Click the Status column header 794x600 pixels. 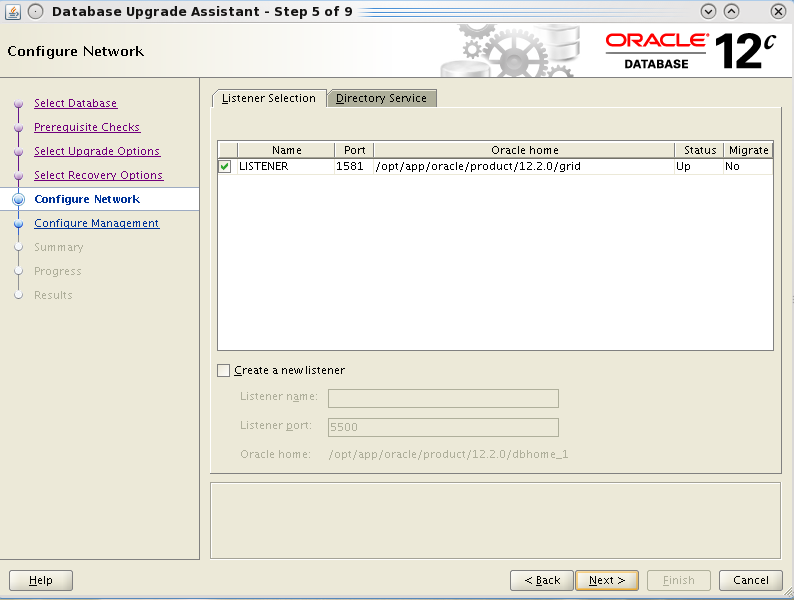click(x=699, y=150)
